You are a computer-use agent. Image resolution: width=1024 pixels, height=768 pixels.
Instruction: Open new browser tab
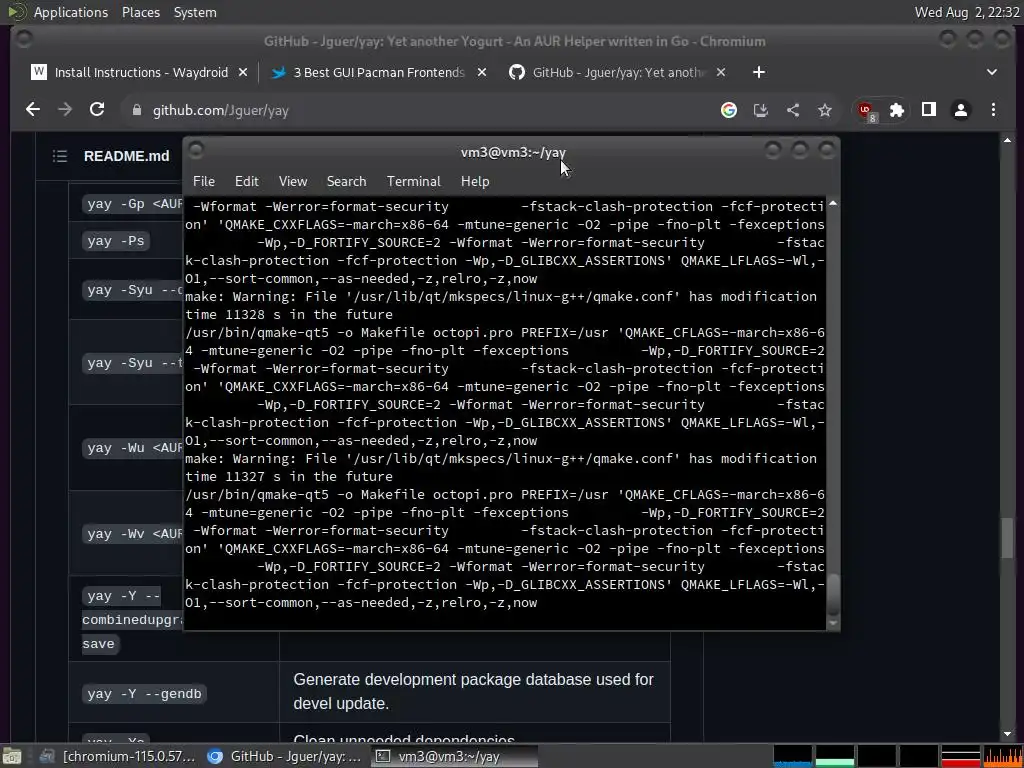pyautogui.click(x=759, y=72)
